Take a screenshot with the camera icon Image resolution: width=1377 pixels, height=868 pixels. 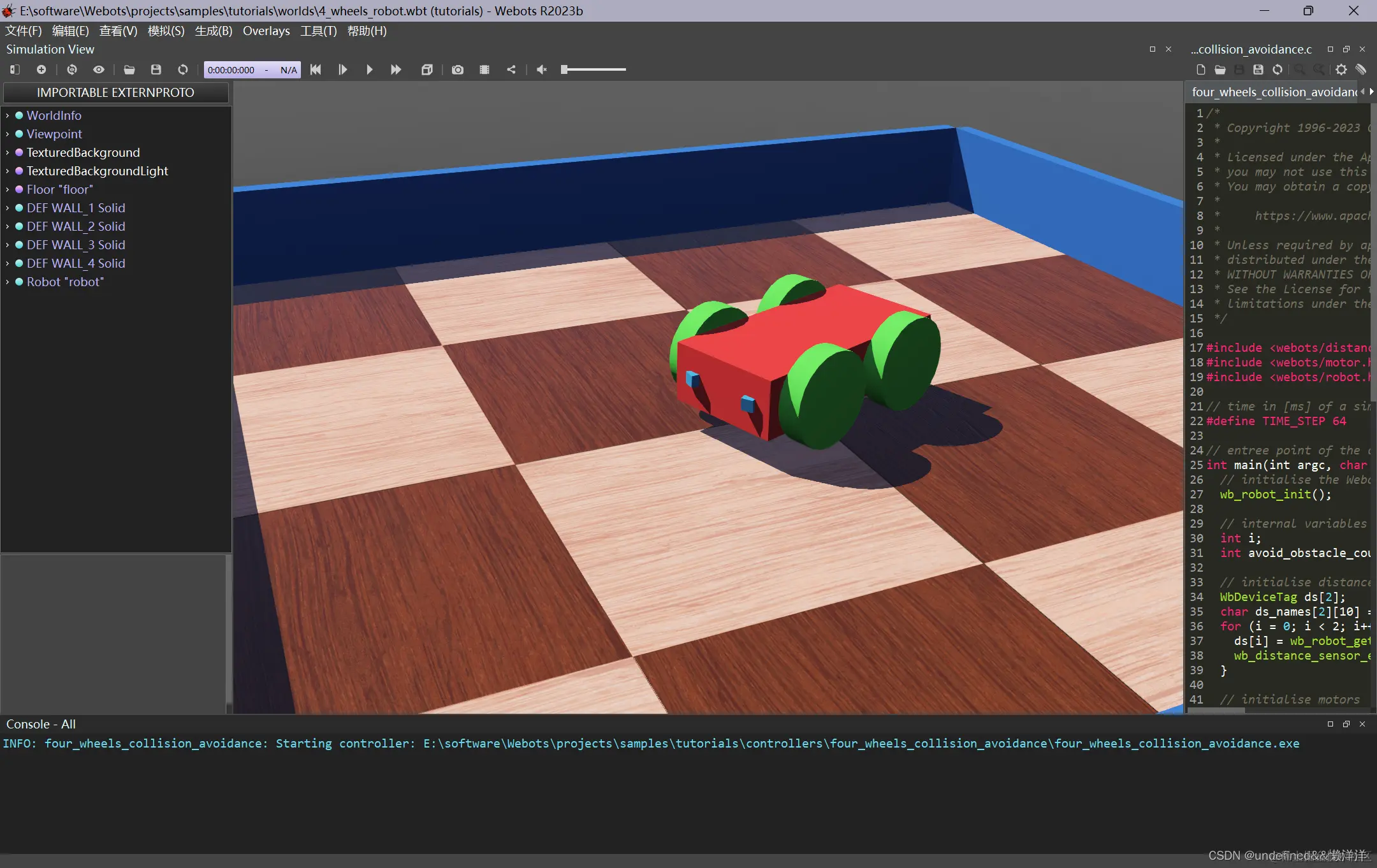(x=457, y=69)
